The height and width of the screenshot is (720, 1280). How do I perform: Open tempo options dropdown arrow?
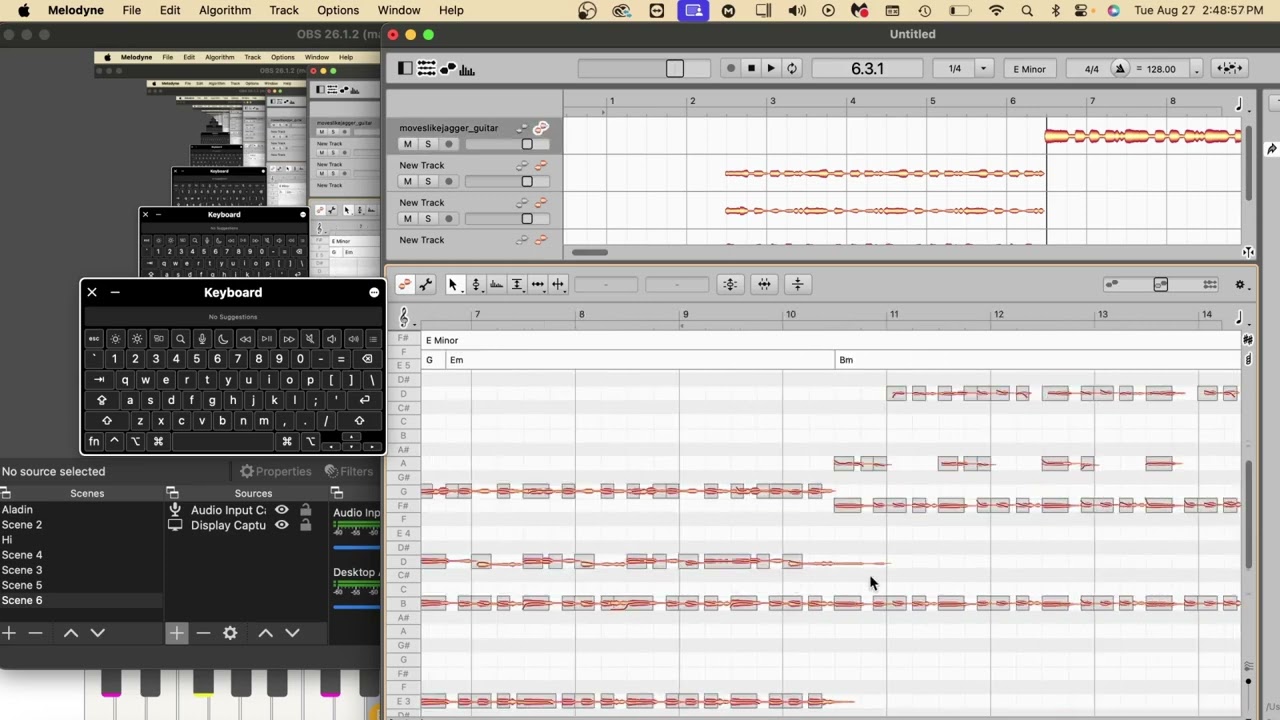click(1196, 70)
